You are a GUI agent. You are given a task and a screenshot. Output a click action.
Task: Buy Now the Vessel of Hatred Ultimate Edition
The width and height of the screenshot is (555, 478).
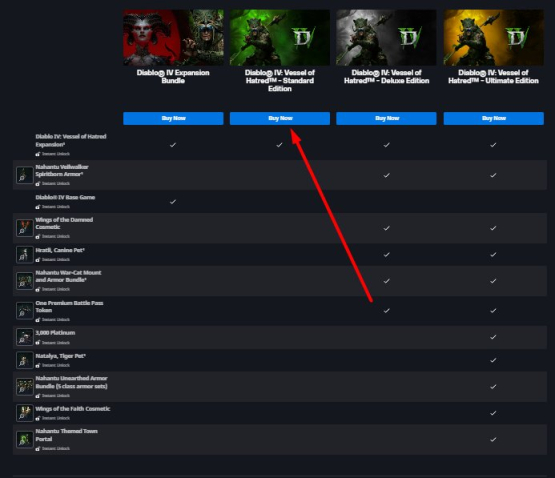(x=493, y=118)
